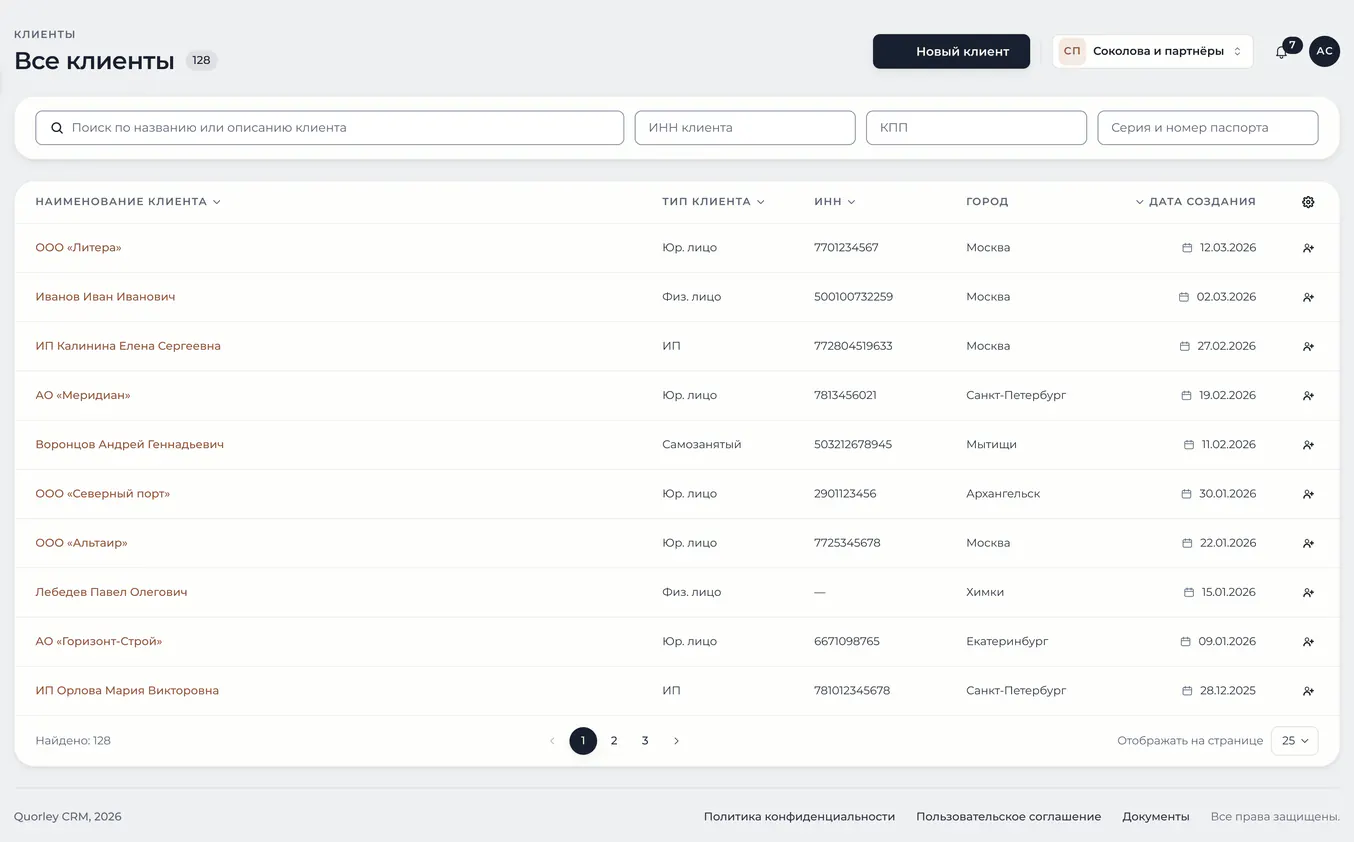Viewport: 1354px width, 842px height.
Task: Focus the КПП filter field
Action: click(x=976, y=128)
